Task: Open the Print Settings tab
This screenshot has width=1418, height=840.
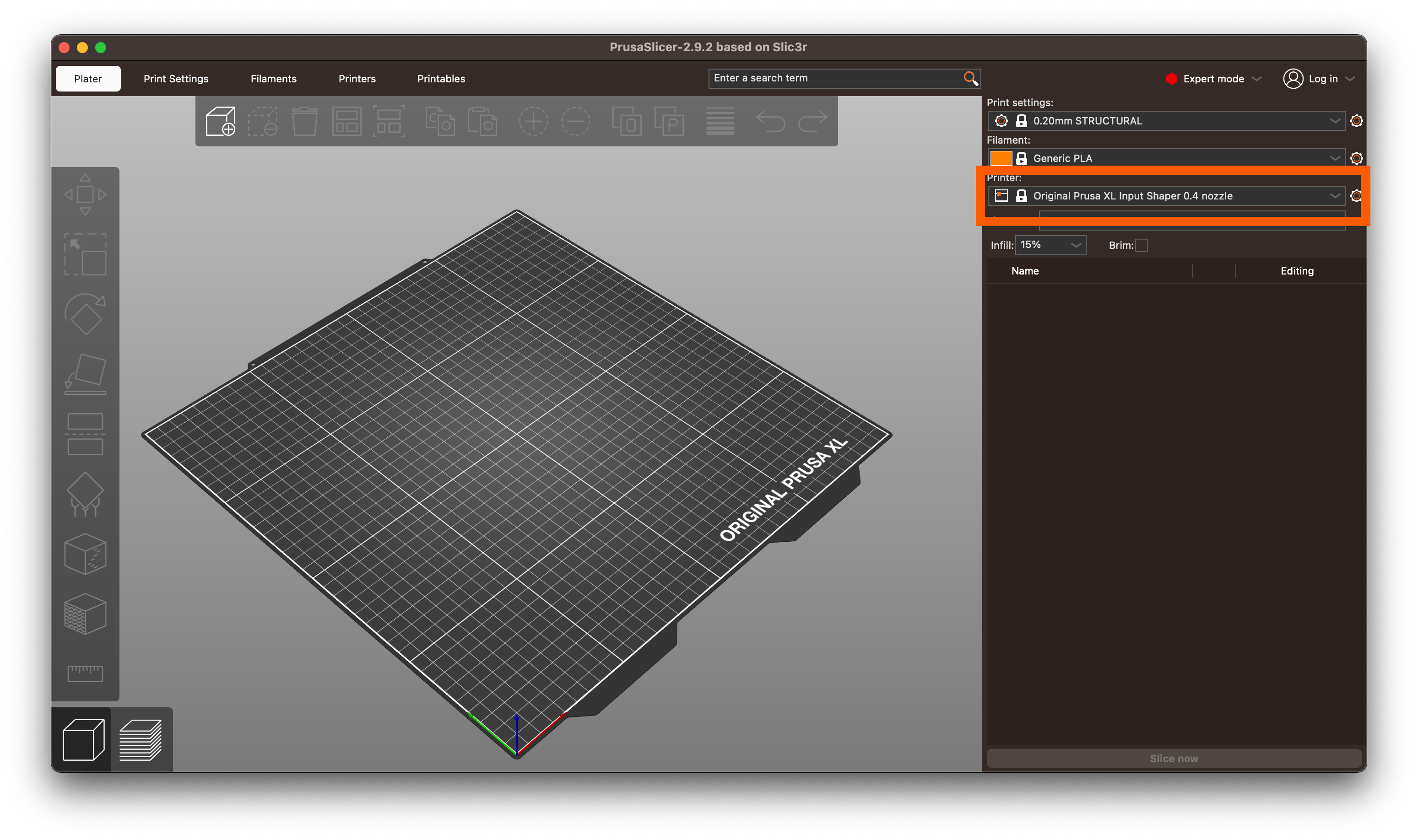Action: tap(176, 79)
